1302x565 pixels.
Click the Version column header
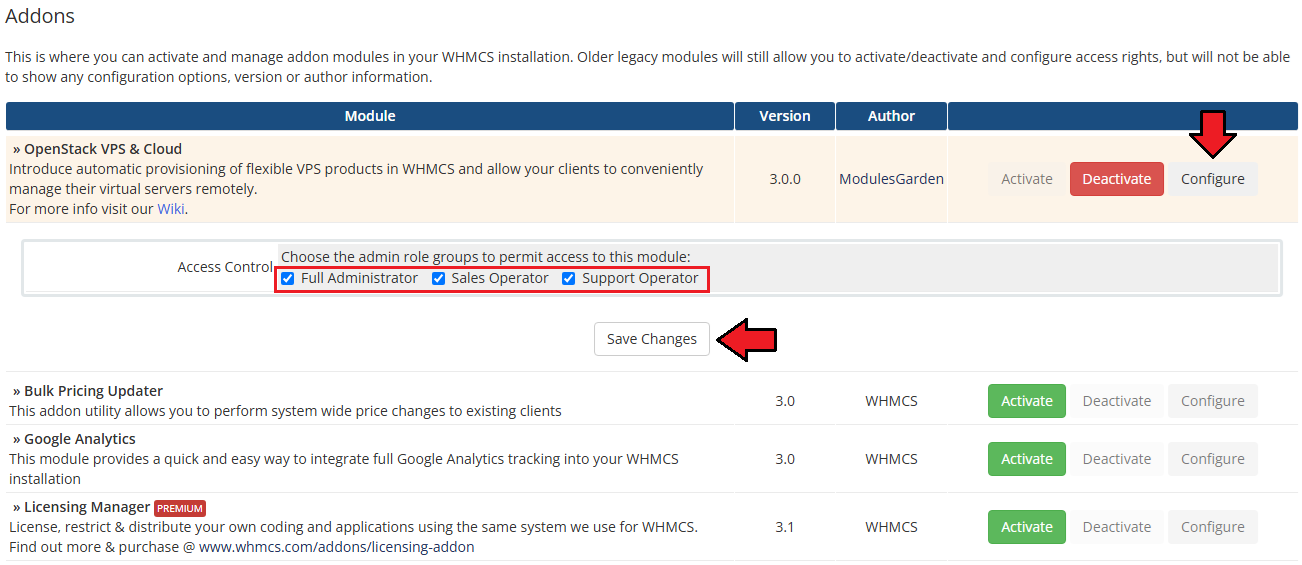click(x=784, y=116)
